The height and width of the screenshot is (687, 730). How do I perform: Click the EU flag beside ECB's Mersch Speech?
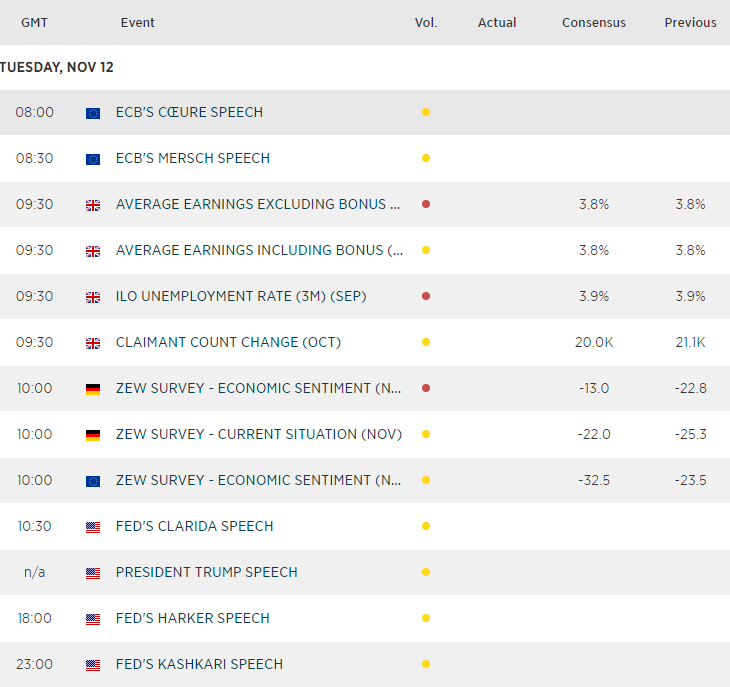pos(93,159)
